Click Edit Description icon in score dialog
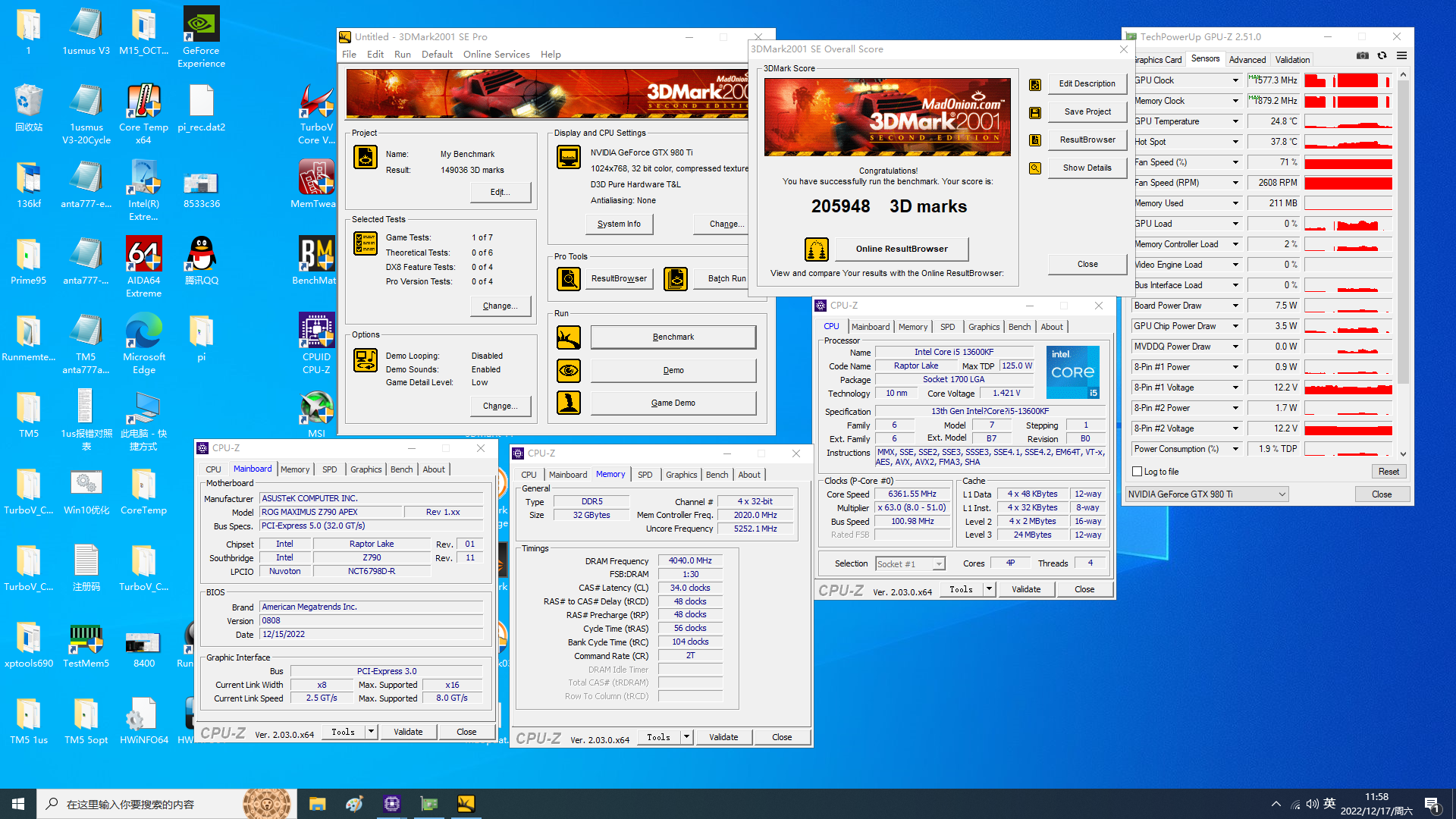 [1035, 84]
